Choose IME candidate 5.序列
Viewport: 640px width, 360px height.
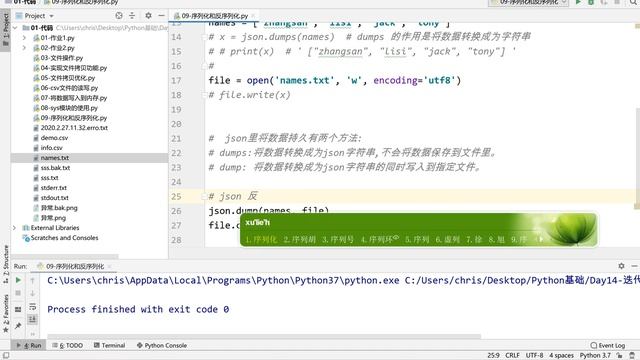pos(417,240)
